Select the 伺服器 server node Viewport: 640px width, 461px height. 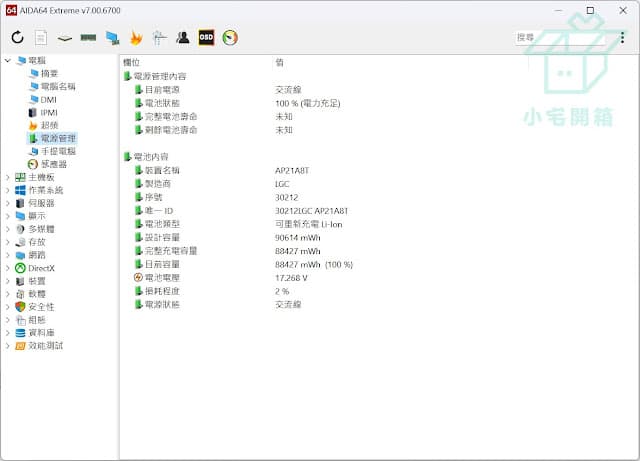coord(41,203)
